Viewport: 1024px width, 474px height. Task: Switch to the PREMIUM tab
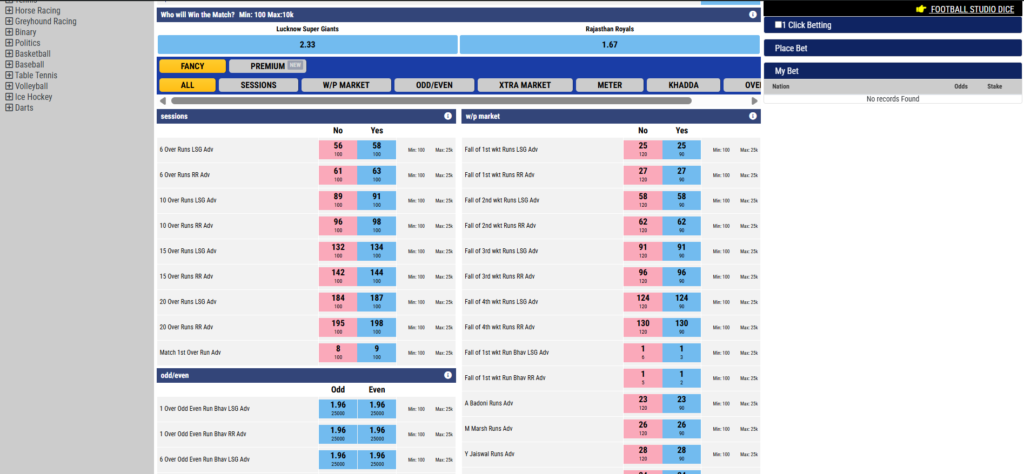[x=268, y=66]
